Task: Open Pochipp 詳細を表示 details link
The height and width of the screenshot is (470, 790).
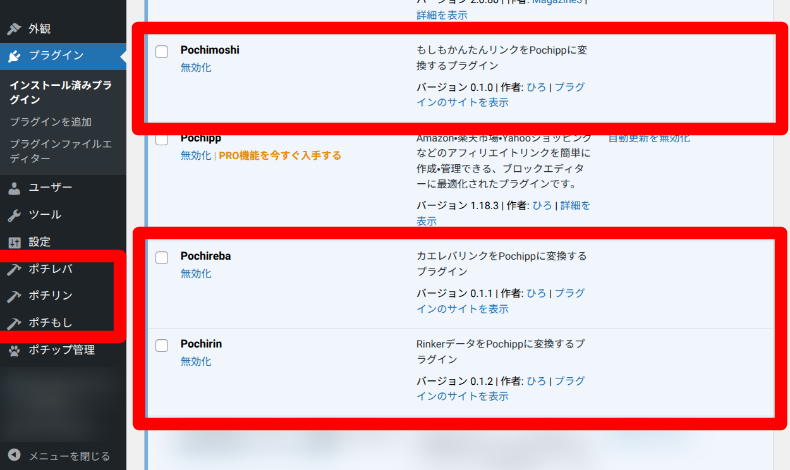Action: [503, 213]
